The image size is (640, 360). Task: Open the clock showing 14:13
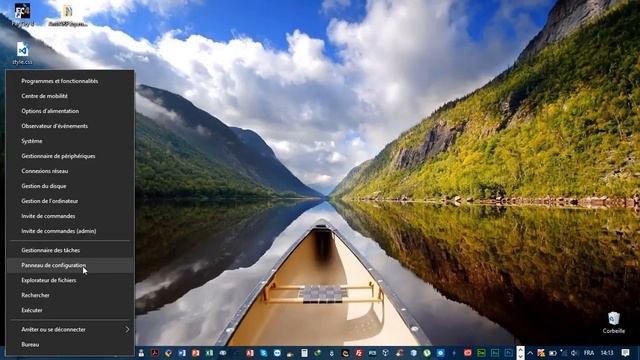(607, 353)
